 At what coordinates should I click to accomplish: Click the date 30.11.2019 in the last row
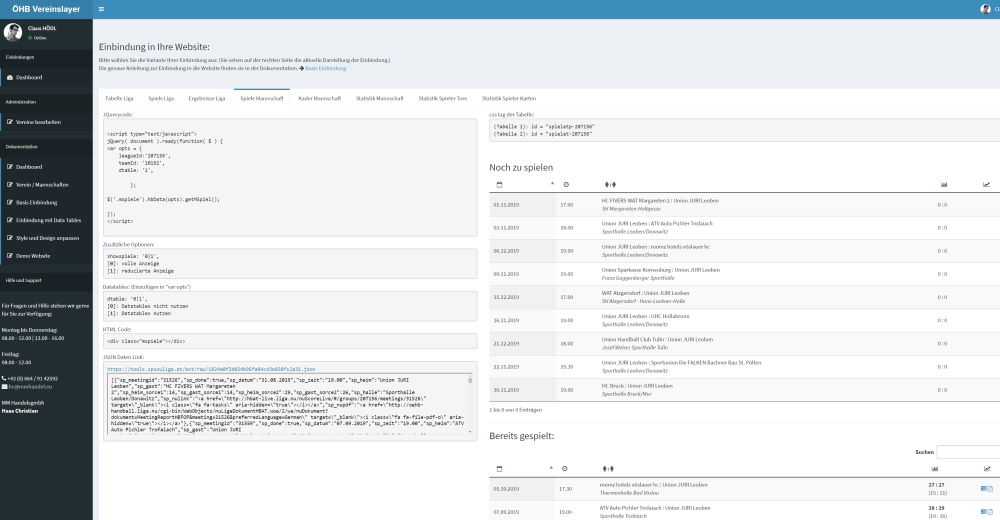pos(506,390)
